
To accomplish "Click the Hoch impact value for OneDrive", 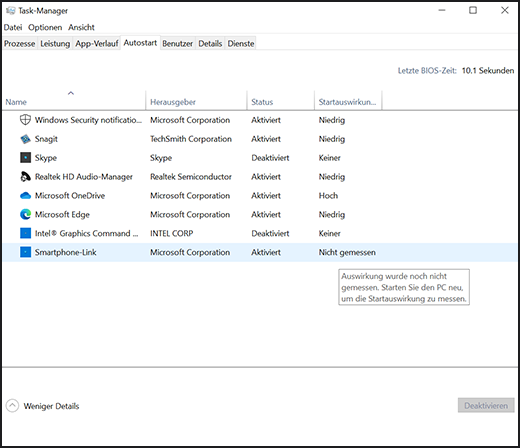I will [328, 196].
